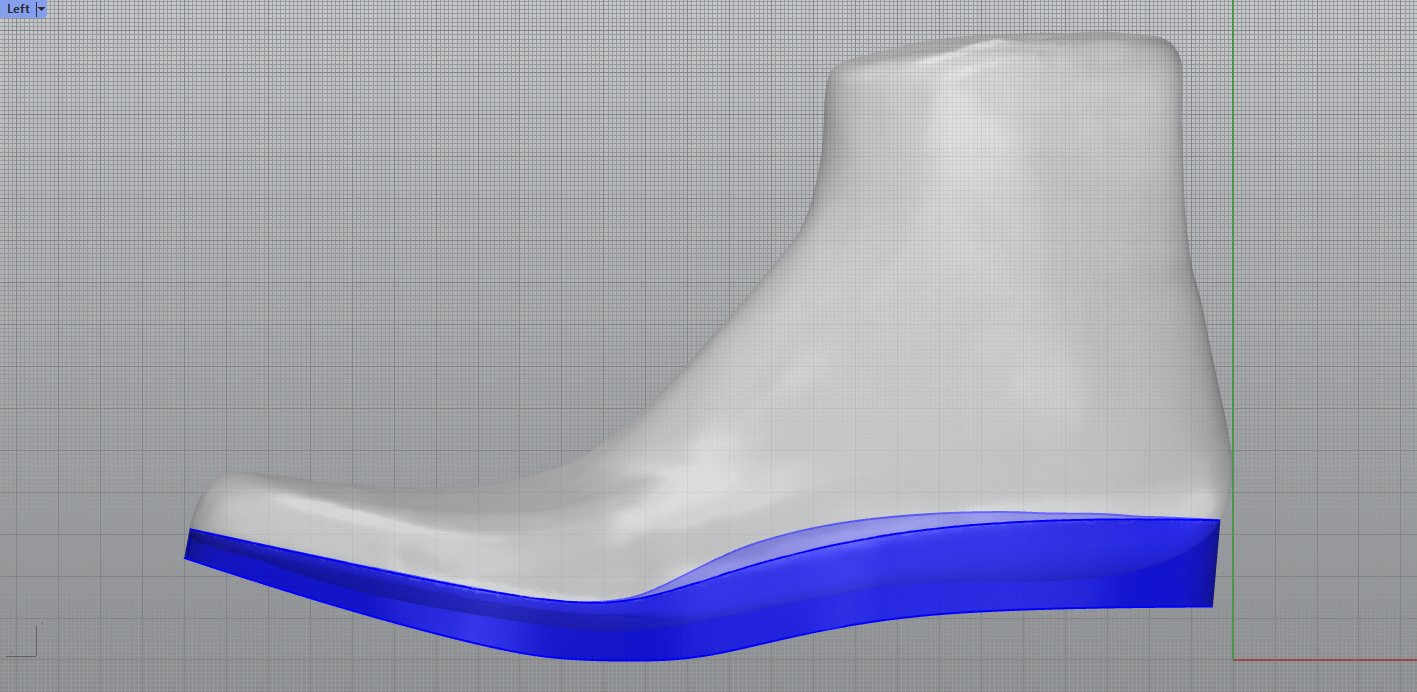Open the viewport menu dropdown arrow
The width and height of the screenshot is (1417, 692).
[x=41, y=9]
